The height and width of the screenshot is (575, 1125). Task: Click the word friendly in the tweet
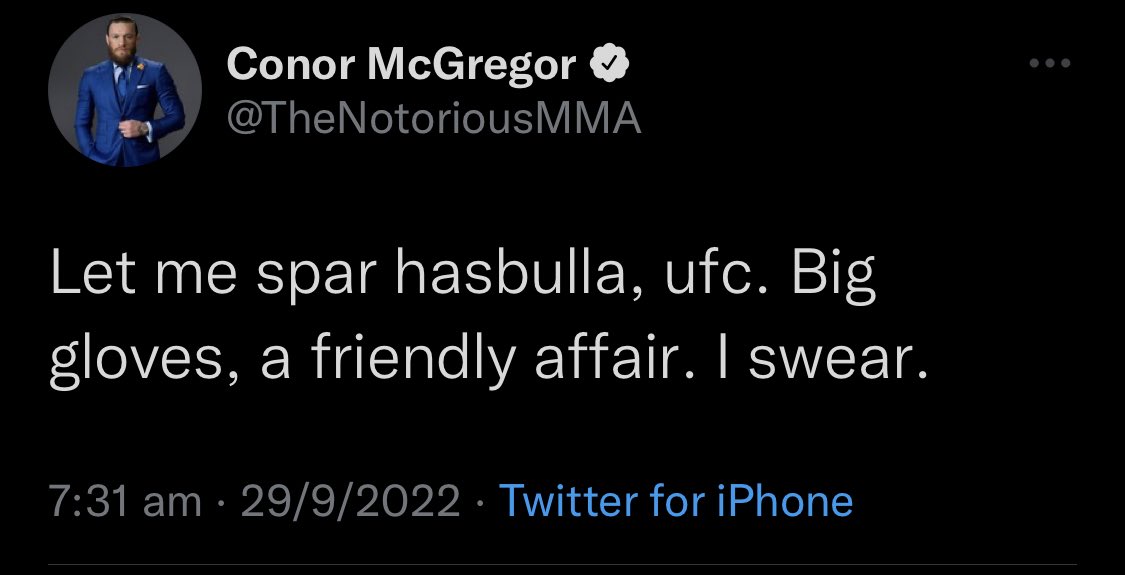pos(413,361)
